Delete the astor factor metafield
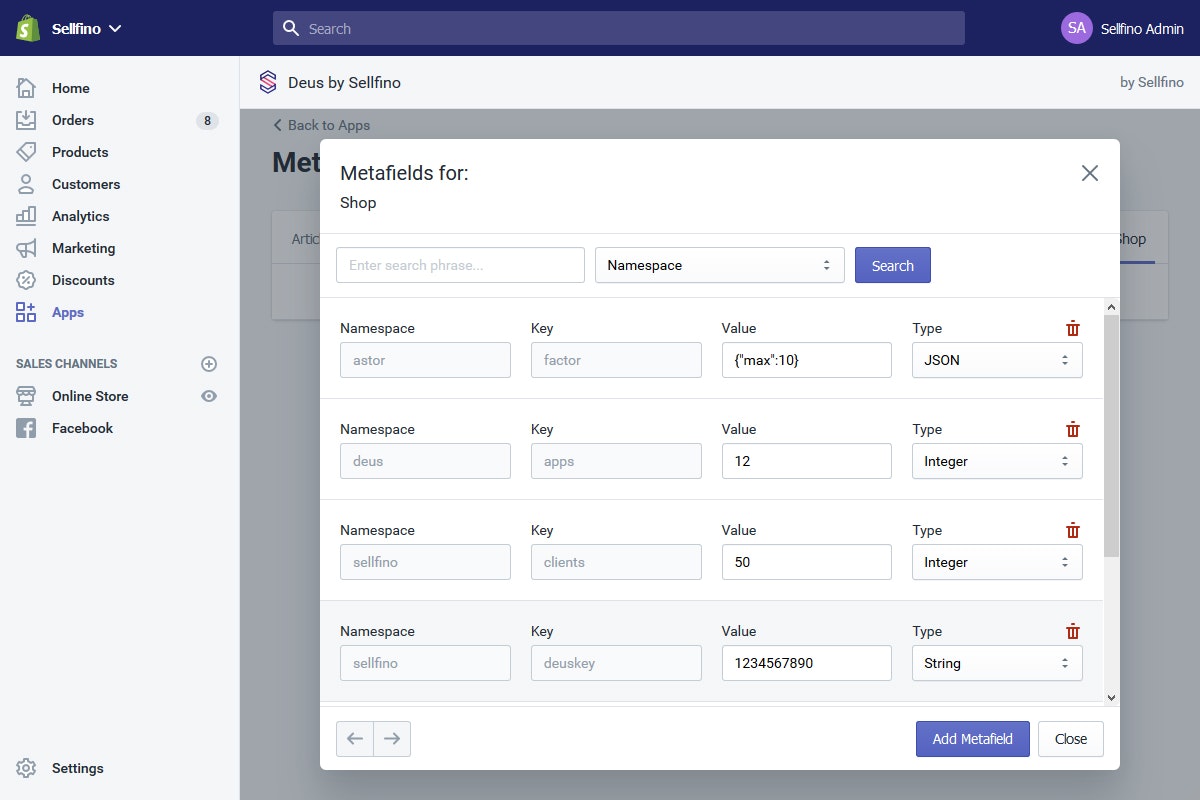This screenshot has width=1200, height=800. [1073, 328]
